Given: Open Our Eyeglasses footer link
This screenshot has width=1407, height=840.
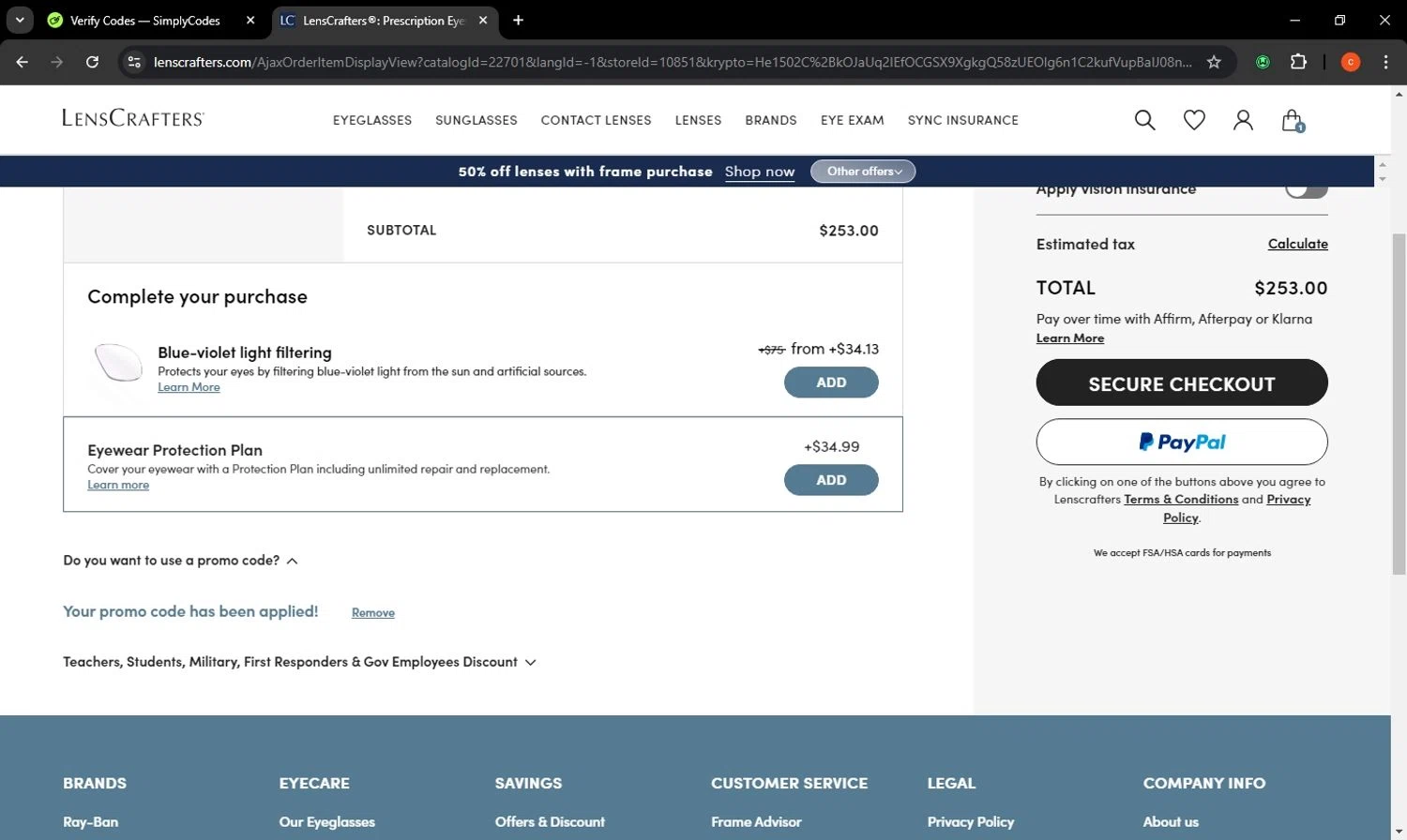Looking at the screenshot, I should (x=327, y=822).
